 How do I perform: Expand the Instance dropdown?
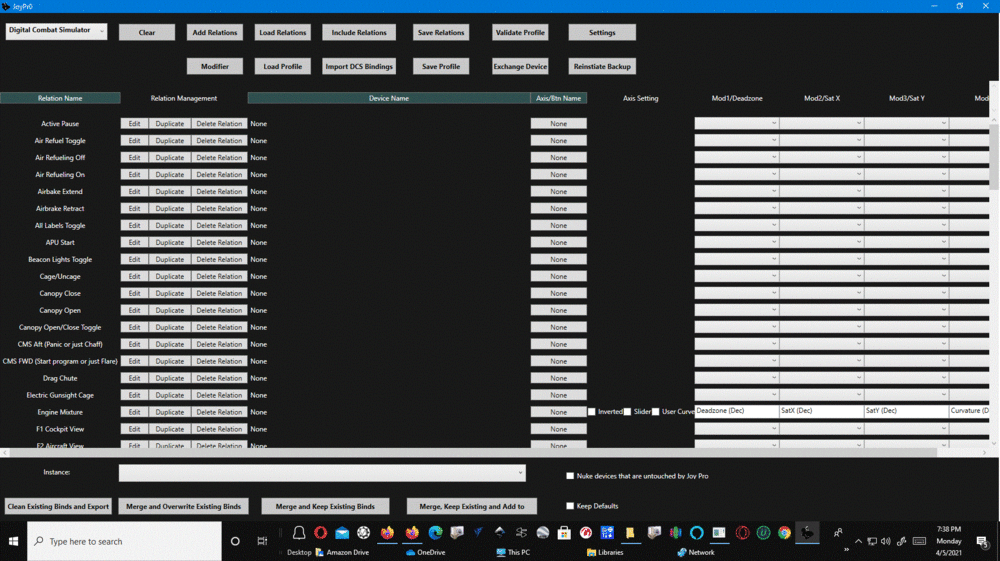pyautogui.click(x=322, y=472)
